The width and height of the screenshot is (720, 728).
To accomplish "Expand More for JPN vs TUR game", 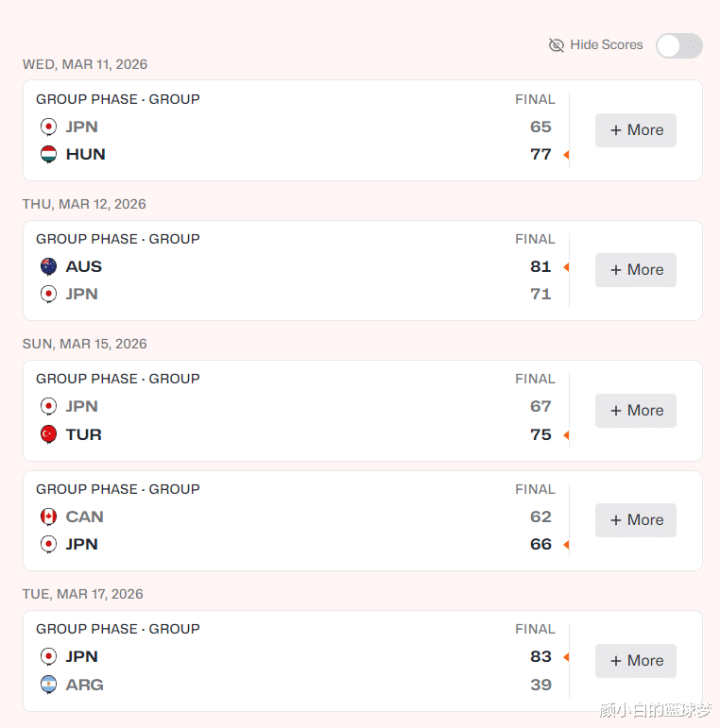I will [x=636, y=410].
